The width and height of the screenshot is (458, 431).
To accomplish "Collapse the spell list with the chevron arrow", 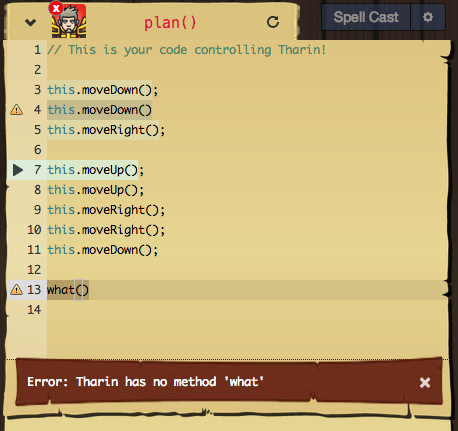I will point(30,22).
